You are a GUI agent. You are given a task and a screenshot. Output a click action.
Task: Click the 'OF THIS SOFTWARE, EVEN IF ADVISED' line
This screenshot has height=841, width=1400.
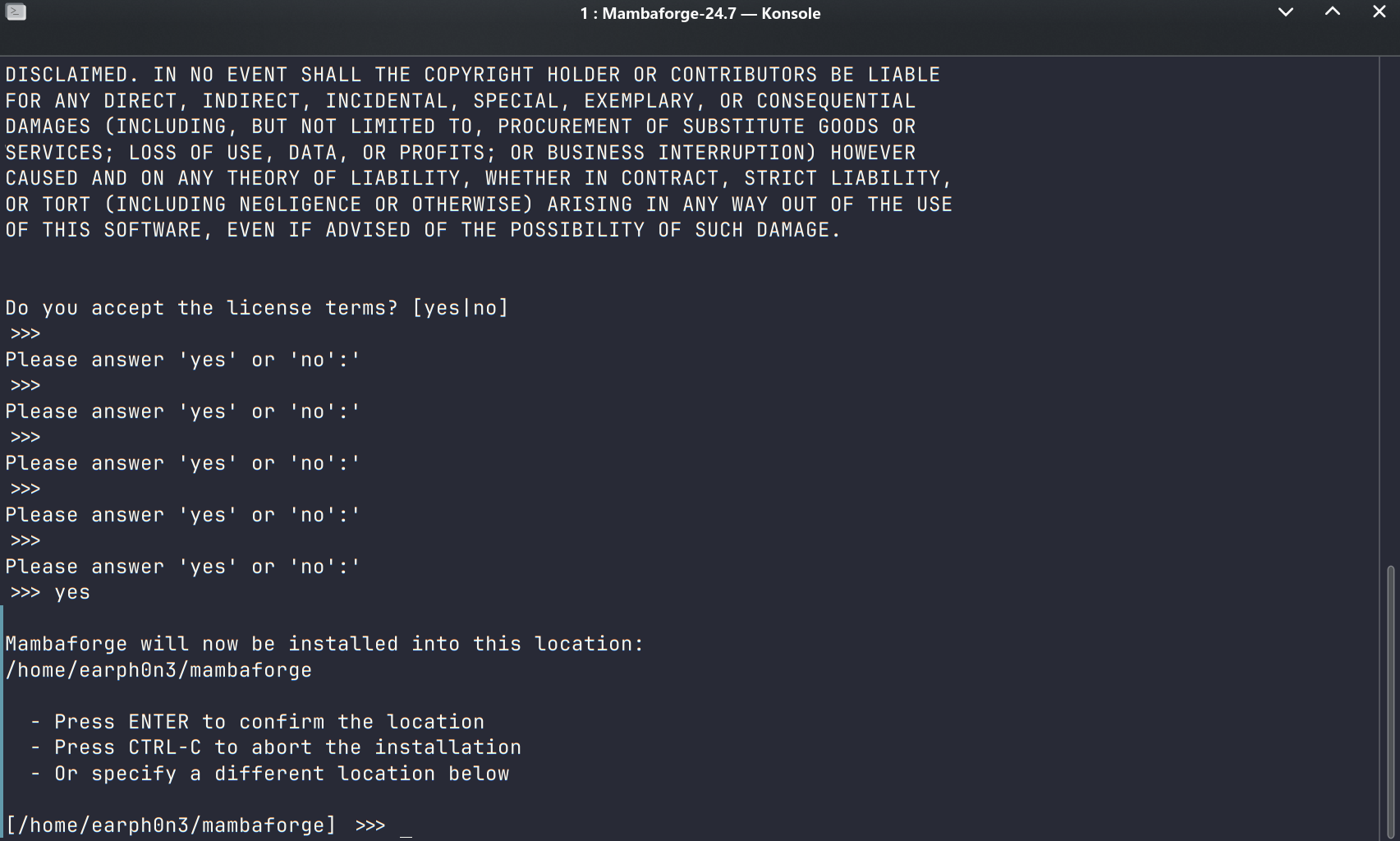click(x=423, y=230)
